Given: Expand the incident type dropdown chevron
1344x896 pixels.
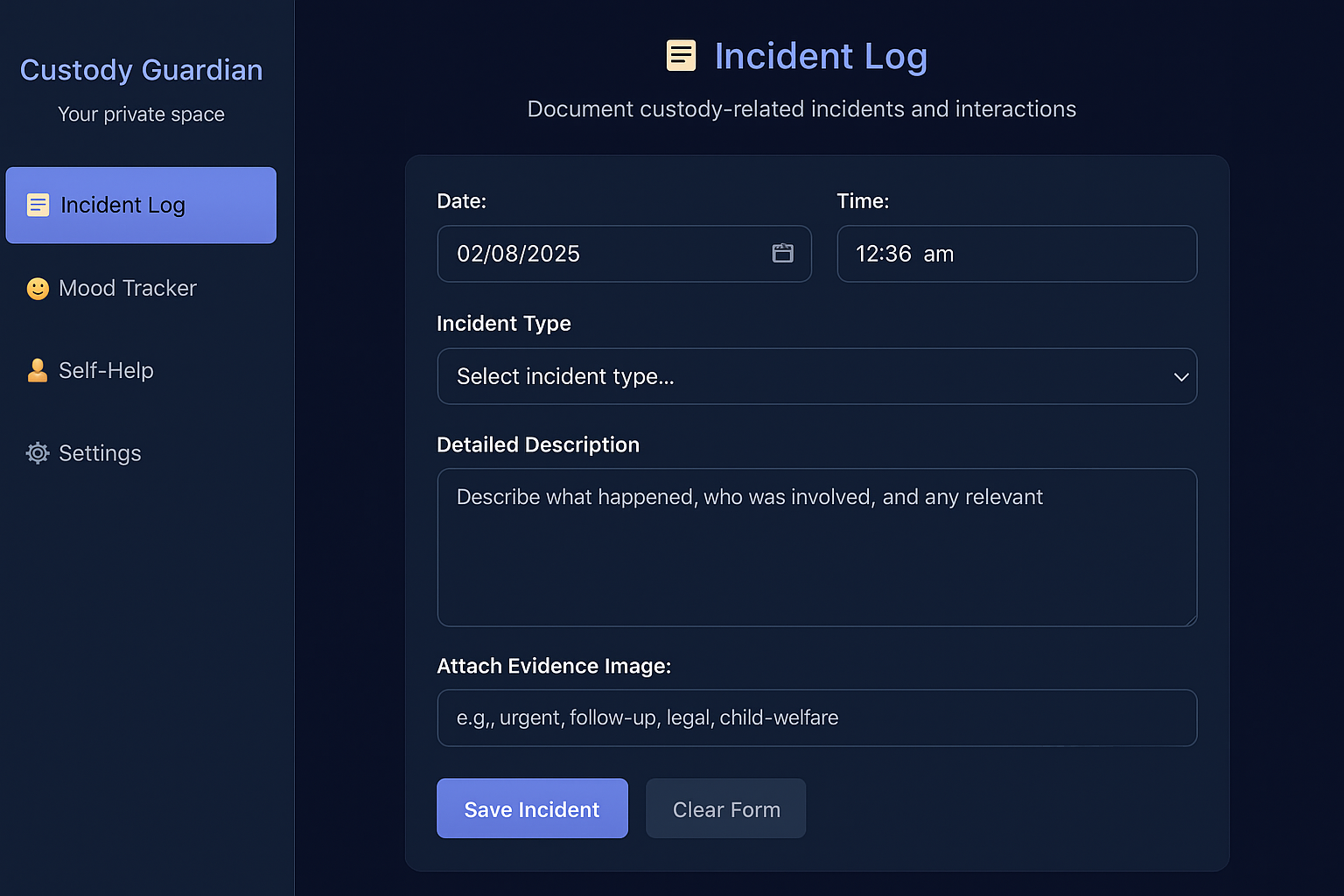Looking at the screenshot, I should [x=1180, y=377].
